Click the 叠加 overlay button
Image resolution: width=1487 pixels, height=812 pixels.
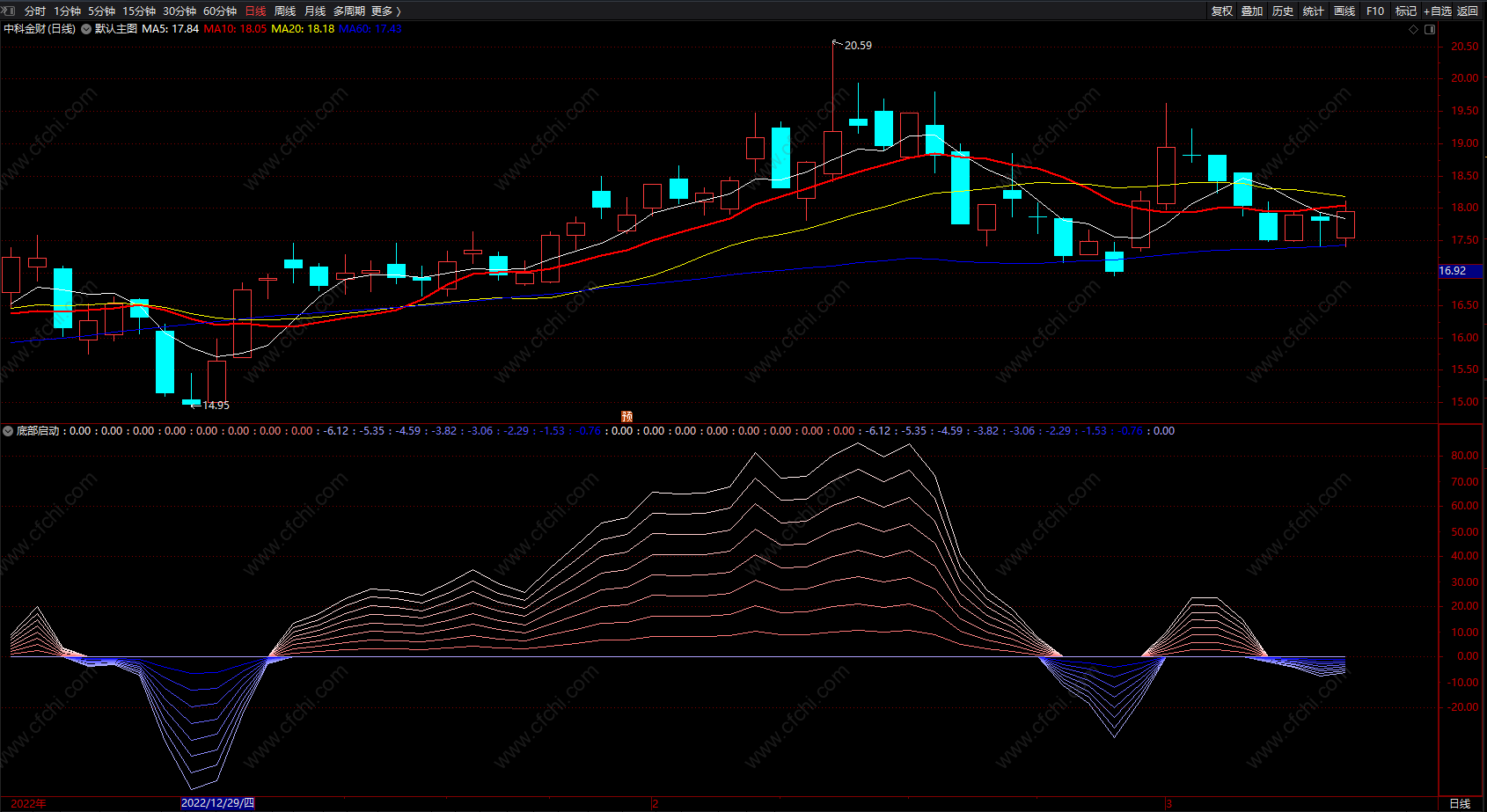(x=1252, y=11)
